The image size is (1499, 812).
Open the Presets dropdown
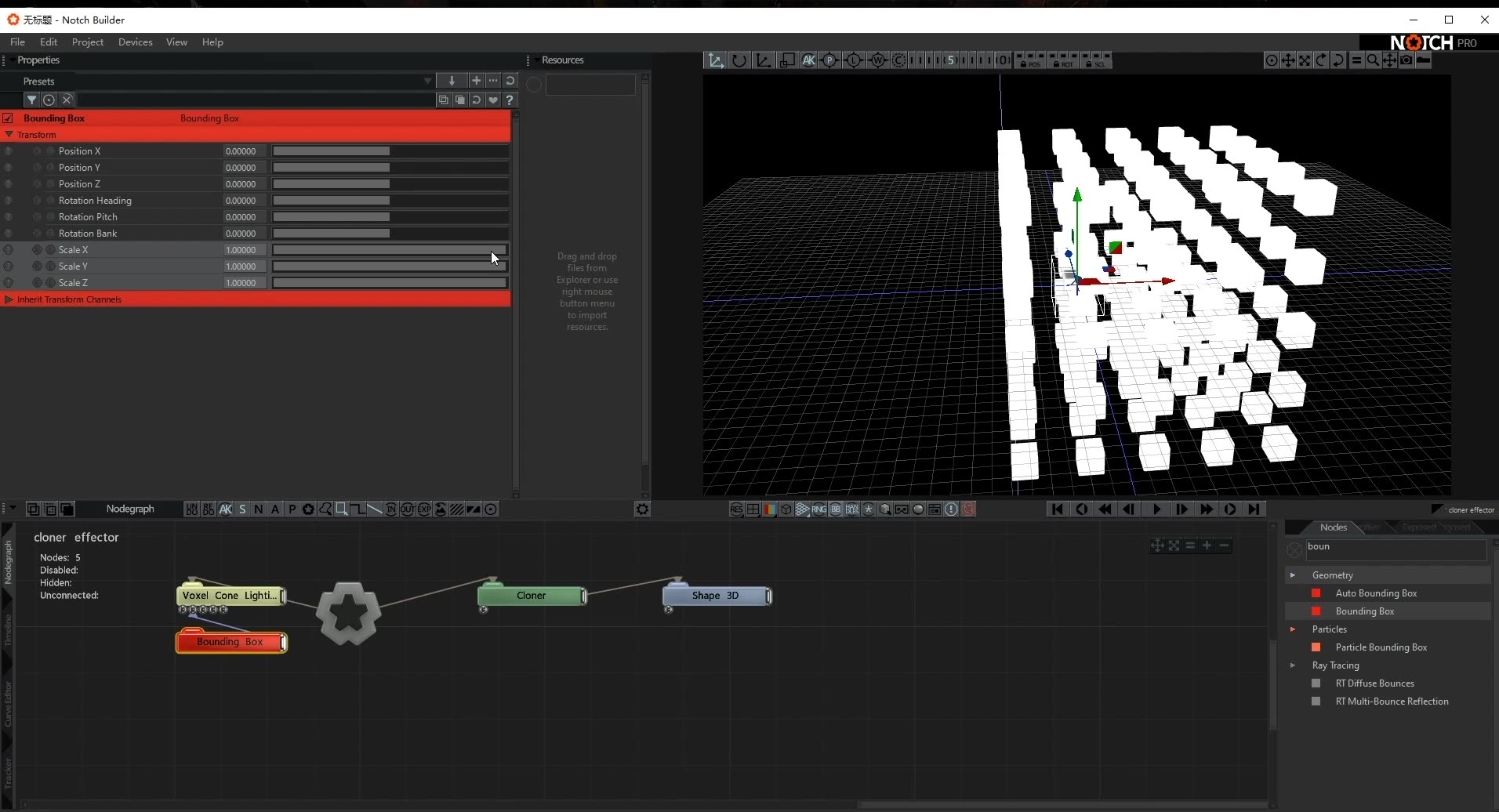coord(427,81)
